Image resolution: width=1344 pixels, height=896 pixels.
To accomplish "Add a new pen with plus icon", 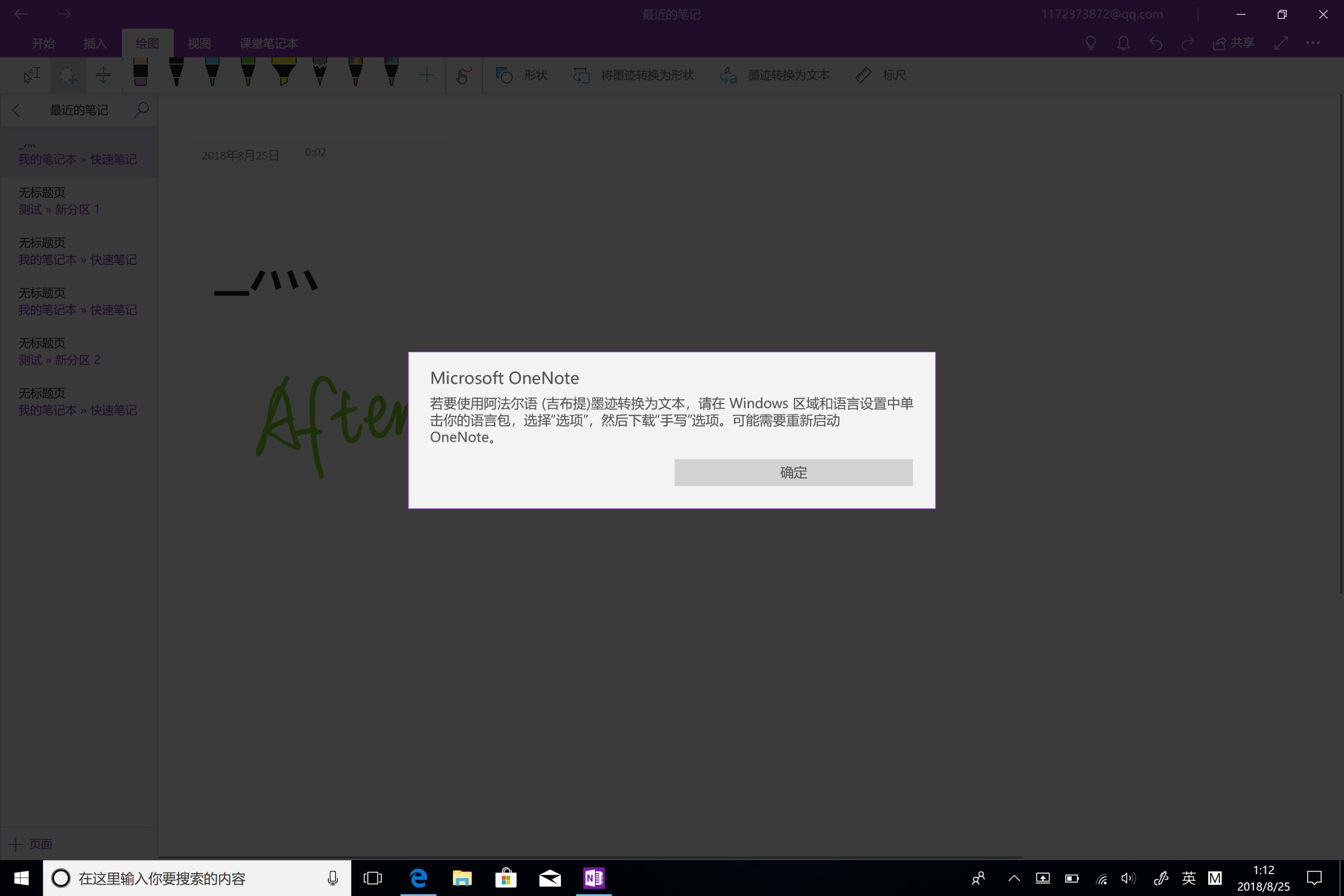I will click(426, 75).
